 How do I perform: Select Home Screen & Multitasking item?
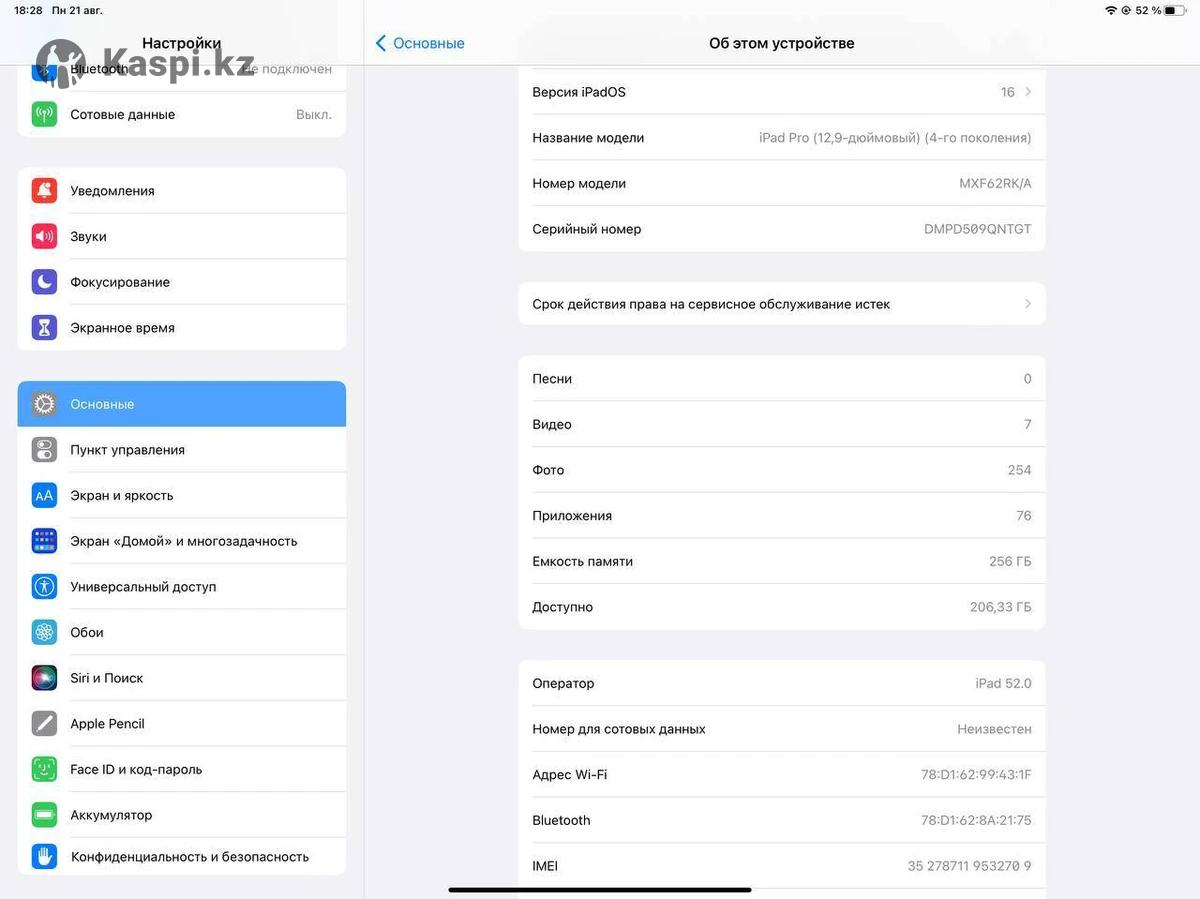click(182, 541)
